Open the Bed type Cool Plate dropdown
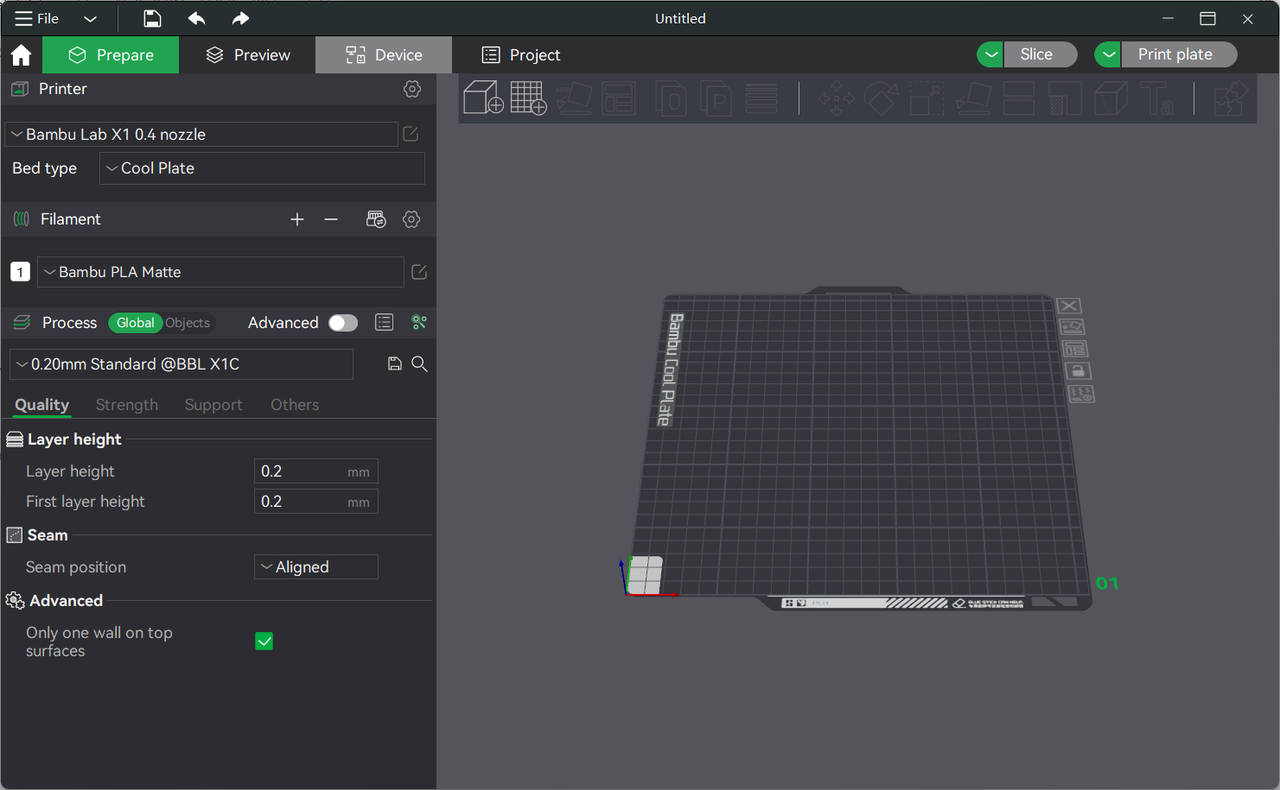 tap(262, 168)
